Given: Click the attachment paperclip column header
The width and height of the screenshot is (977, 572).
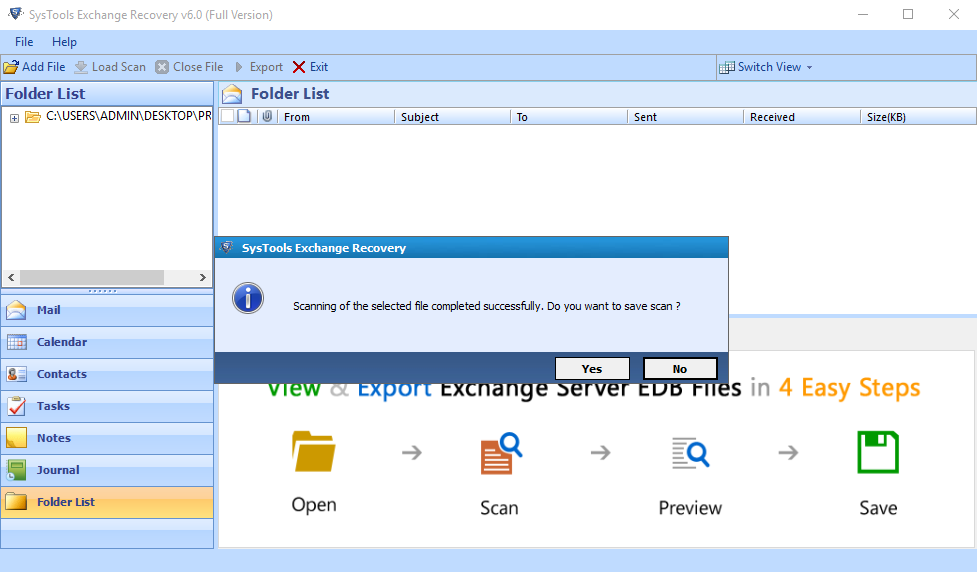Looking at the screenshot, I should 267,116.
